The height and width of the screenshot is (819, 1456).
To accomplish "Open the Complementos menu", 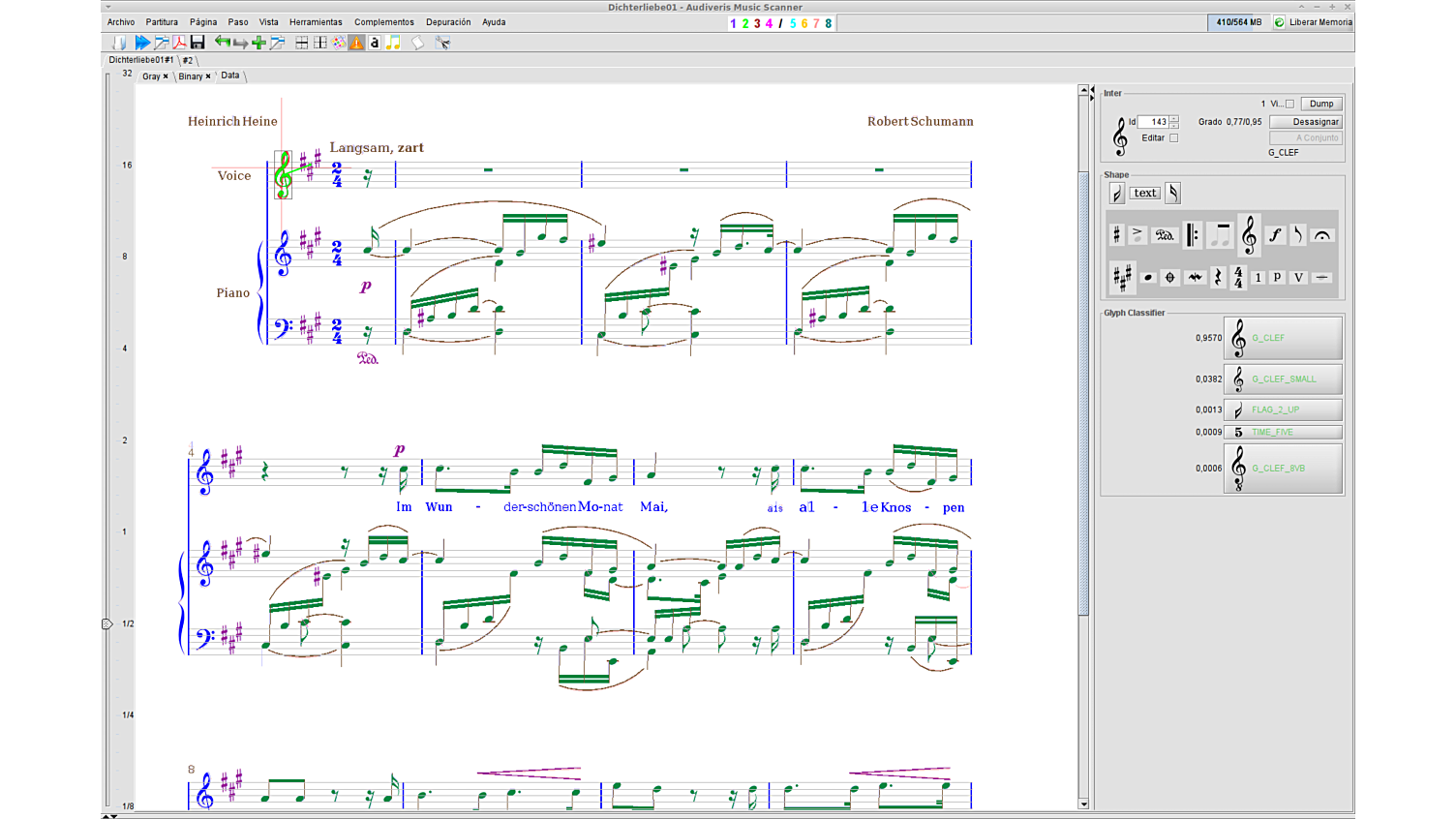I will click(x=384, y=22).
